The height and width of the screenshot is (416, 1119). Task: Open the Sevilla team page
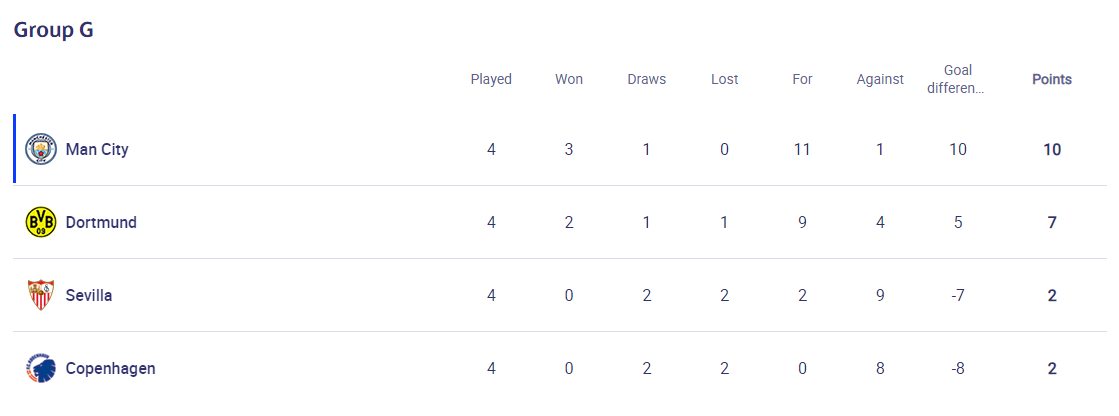coord(88,295)
